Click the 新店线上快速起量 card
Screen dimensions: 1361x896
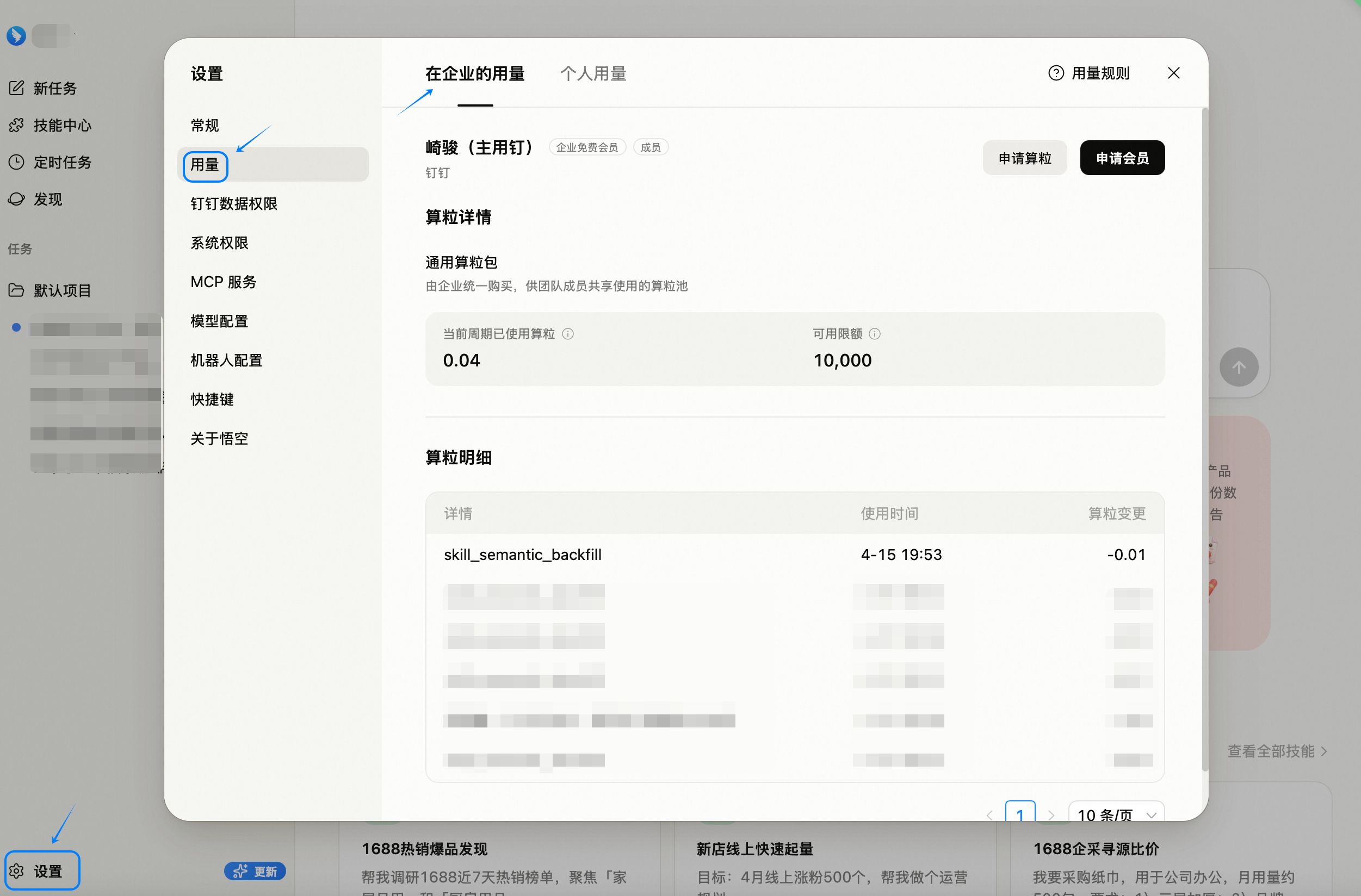pyautogui.click(x=835, y=860)
